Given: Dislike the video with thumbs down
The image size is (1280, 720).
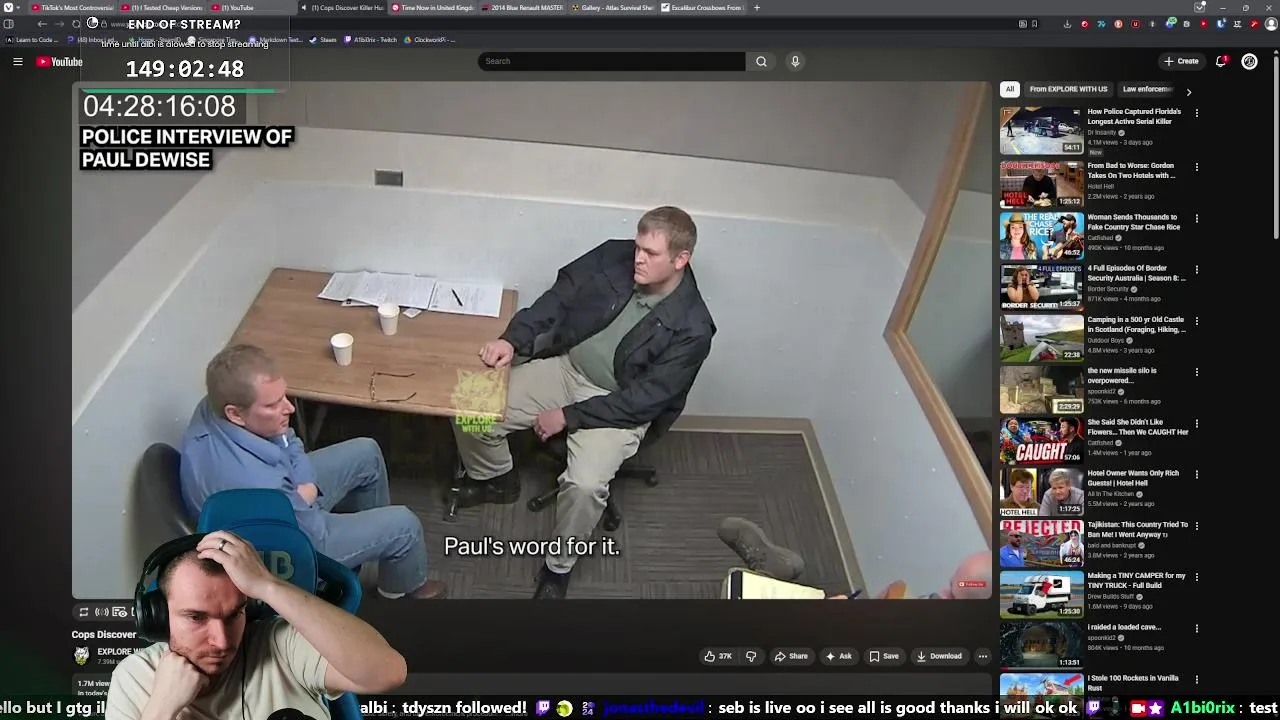Looking at the screenshot, I should (x=751, y=656).
